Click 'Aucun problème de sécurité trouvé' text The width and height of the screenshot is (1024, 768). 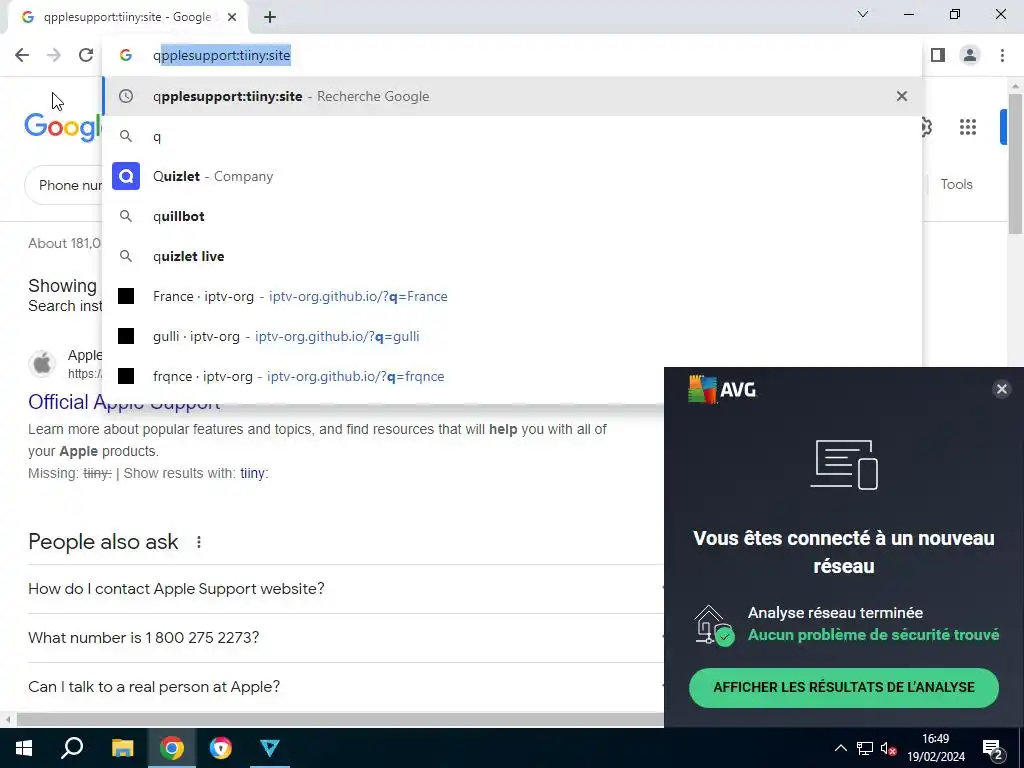873,635
